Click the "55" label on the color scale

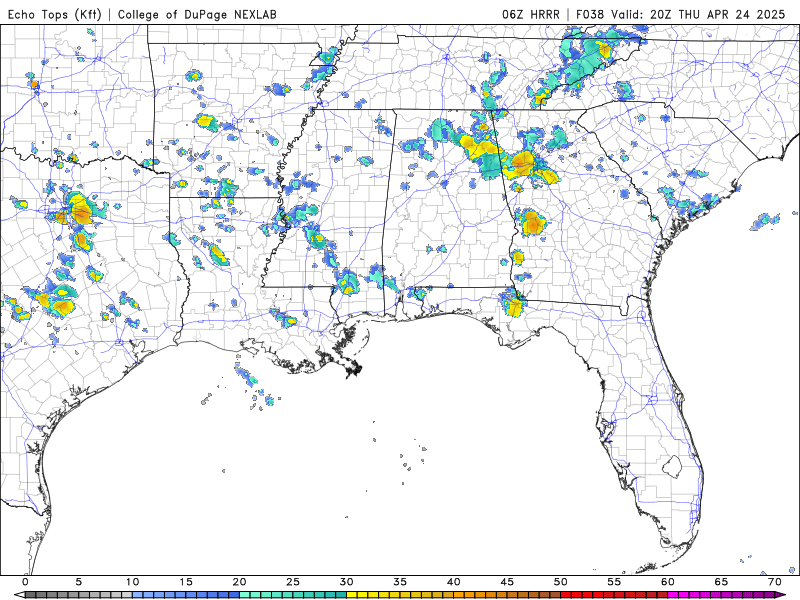pyautogui.click(x=614, y=582)
